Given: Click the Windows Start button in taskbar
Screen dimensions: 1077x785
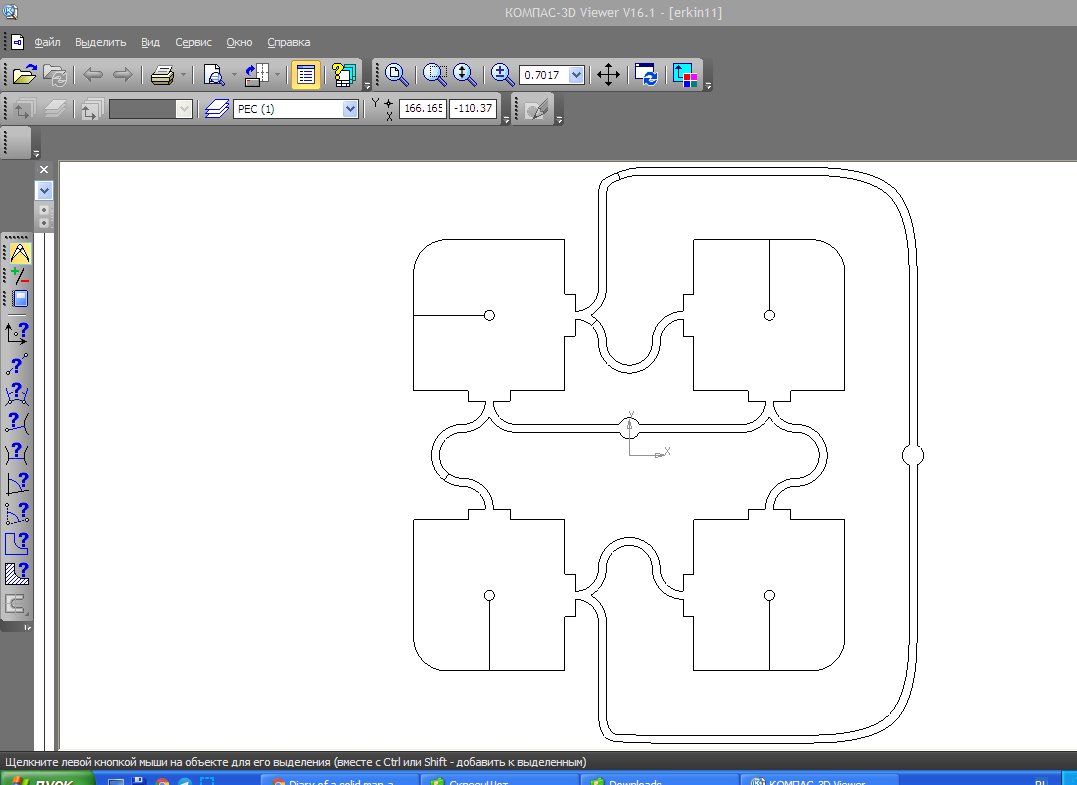Looking at the screenshot, I should (47, 779).
